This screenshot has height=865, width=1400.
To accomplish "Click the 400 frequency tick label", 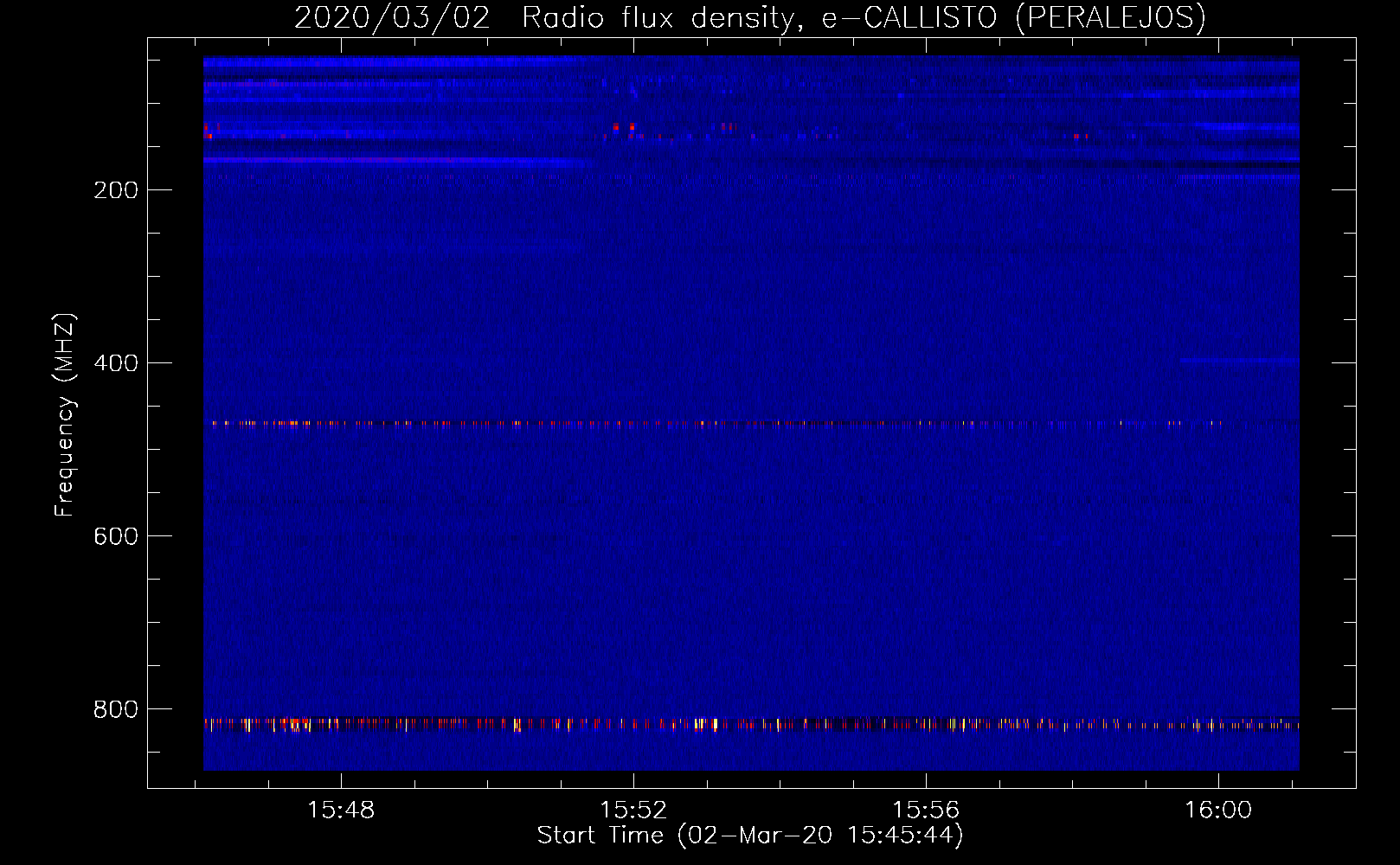I will [x=116, y=363].
